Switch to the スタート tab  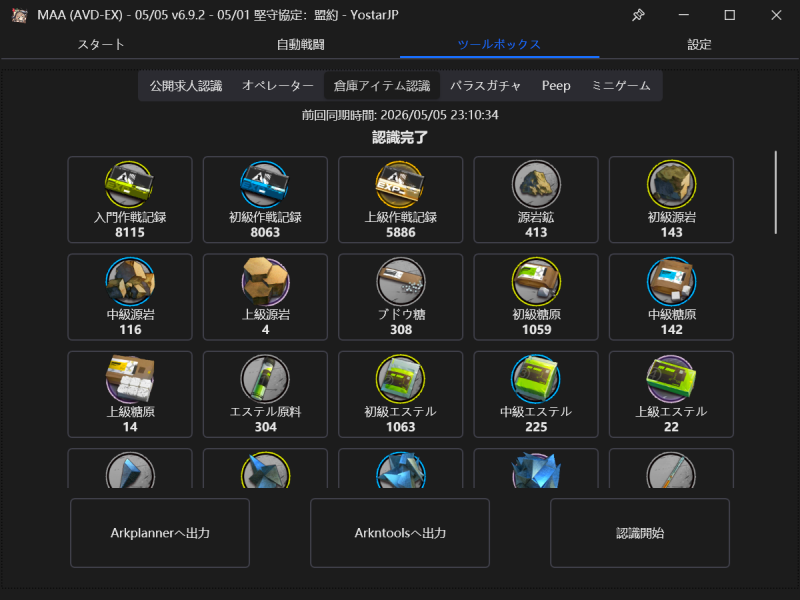101,44
